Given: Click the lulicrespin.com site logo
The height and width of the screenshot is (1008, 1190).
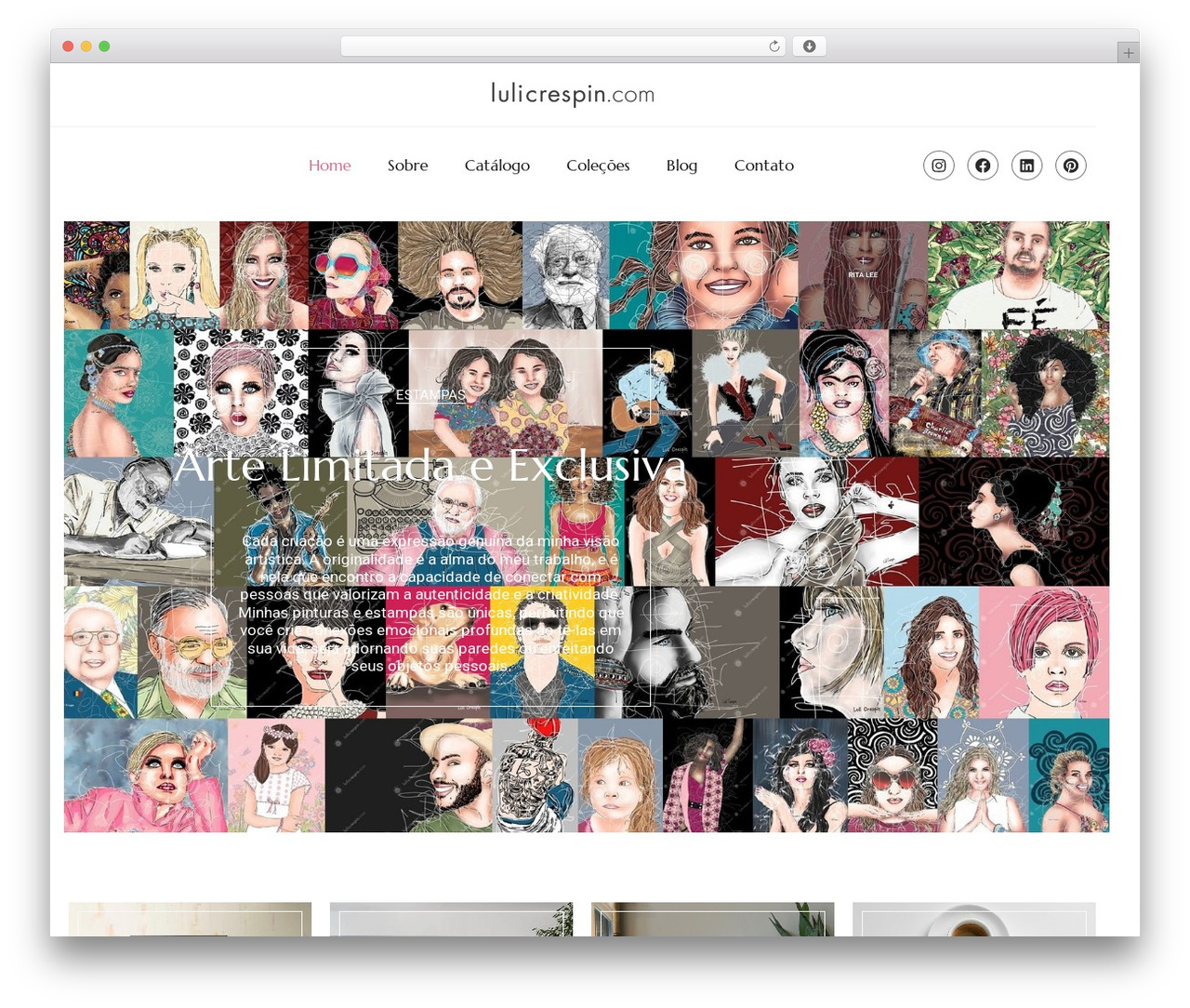Looking at the screenshot, I should click(x=573, y=94).
